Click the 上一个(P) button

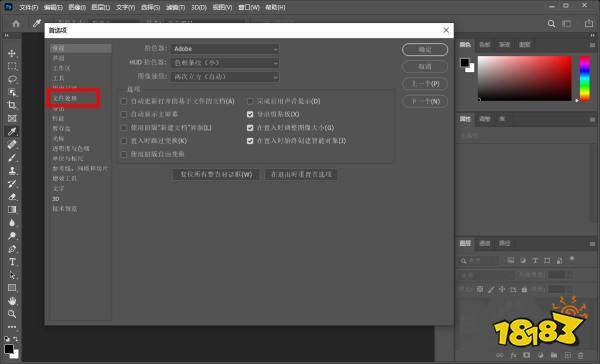pyautogui.click(x=425, y=84)
